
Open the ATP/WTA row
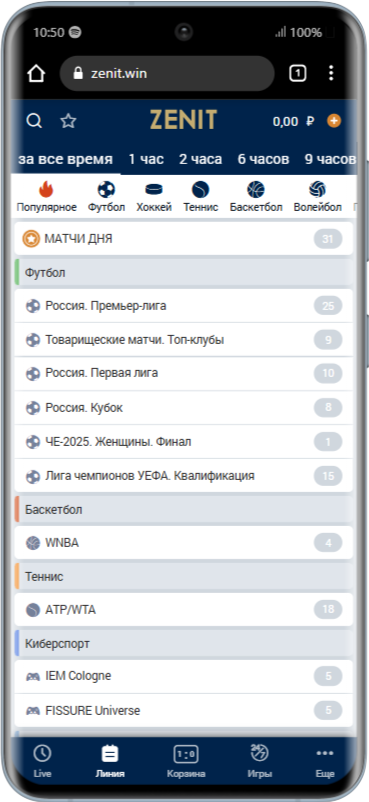tap(184, 610)
